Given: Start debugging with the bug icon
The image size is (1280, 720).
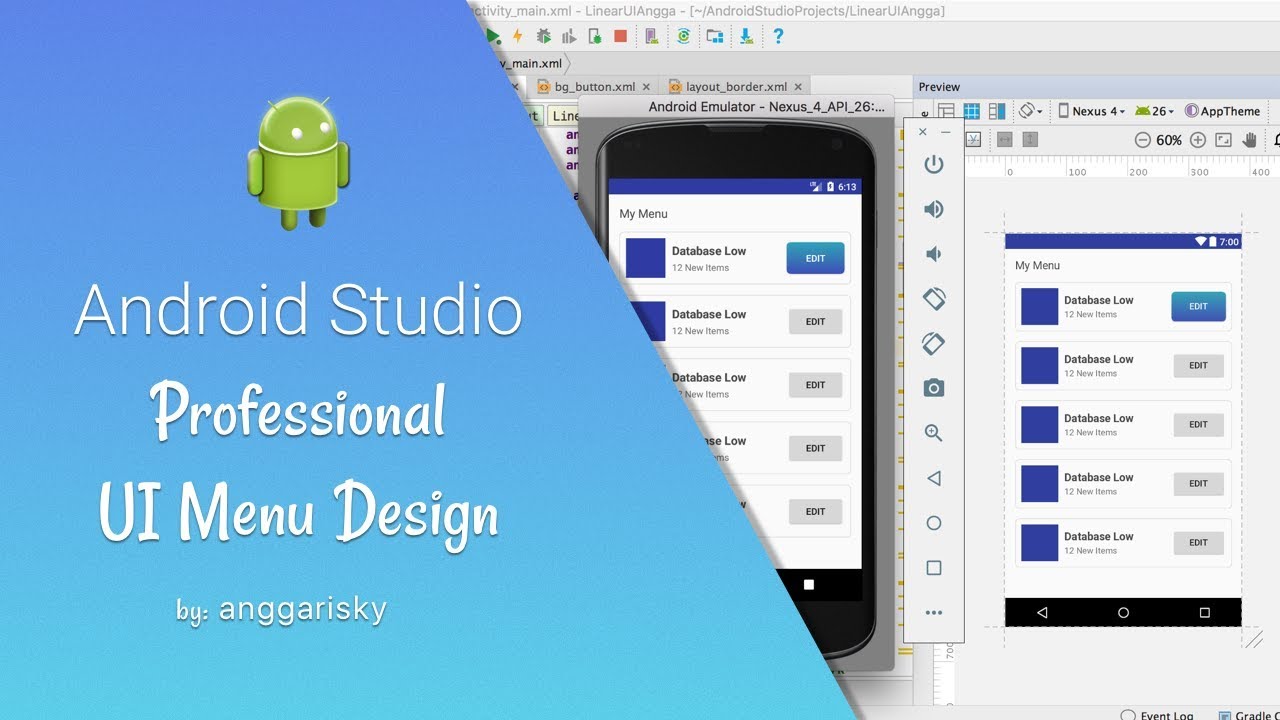Looking at the screenshot, I should (x=543, y=36).
